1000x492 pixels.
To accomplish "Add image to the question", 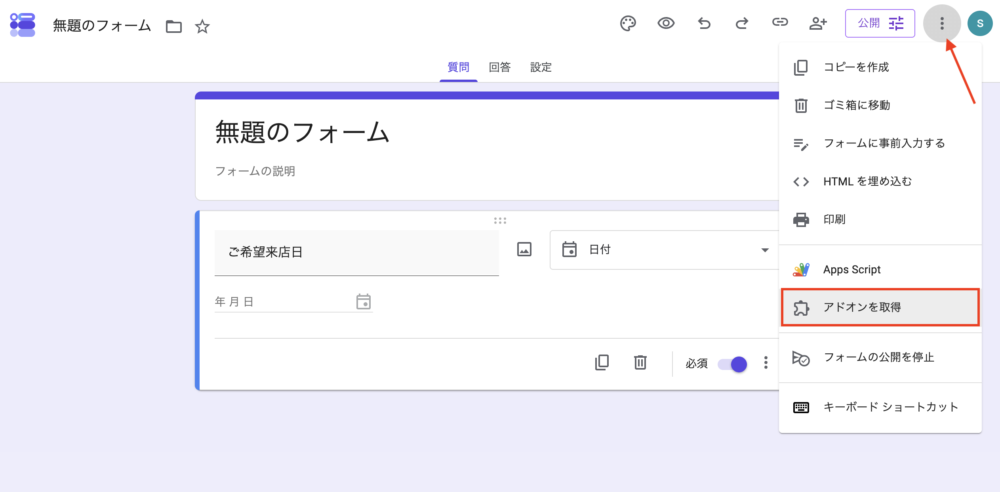I will tap(524, 250).
